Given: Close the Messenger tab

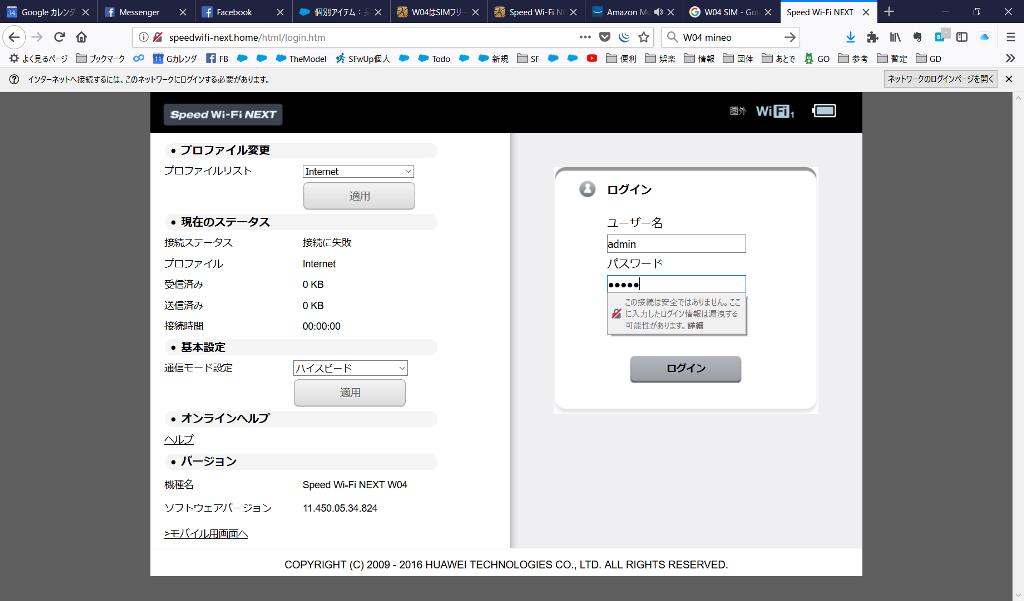Looking at the screenshot, I should click(182, 12).
